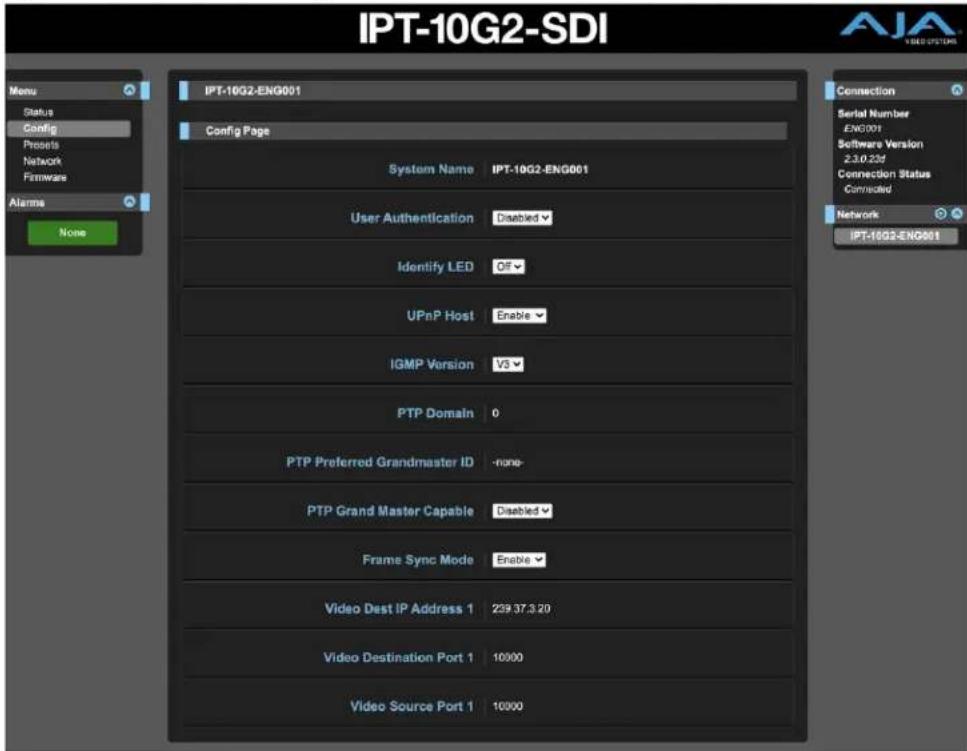This screenshot has height=751, width=967.
Task: Open the UPnP Host dropdown
Action: point(519,315)
